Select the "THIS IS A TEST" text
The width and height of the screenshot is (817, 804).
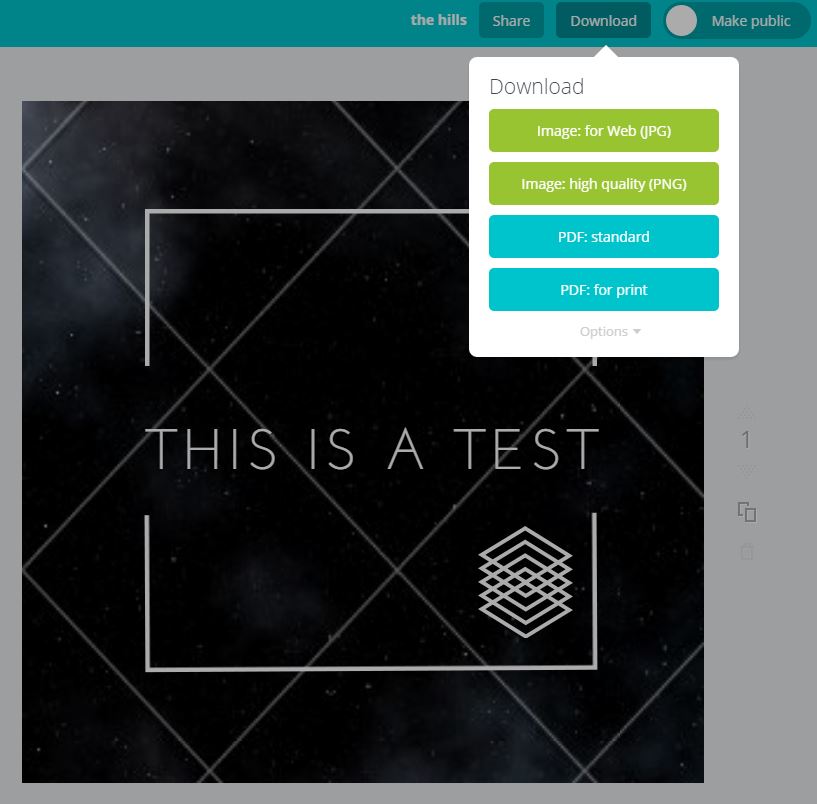372,450
